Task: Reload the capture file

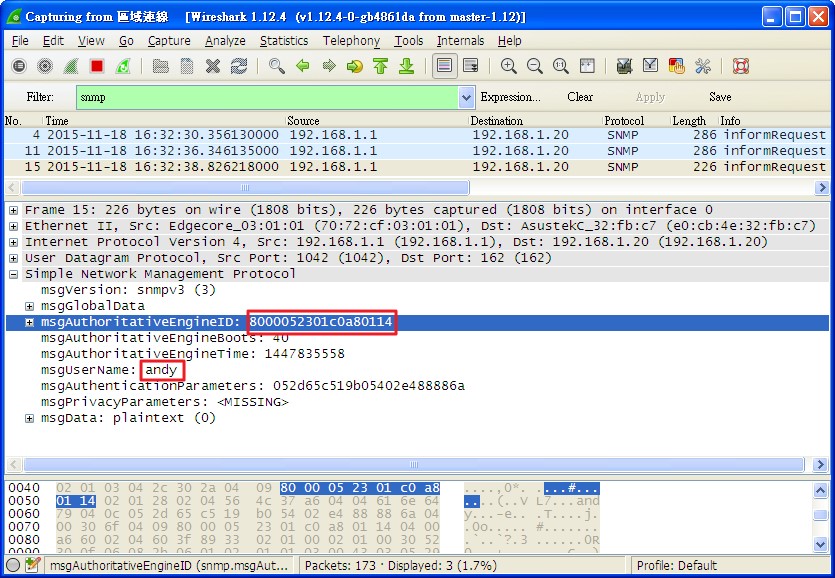Action: coord(239,66)
